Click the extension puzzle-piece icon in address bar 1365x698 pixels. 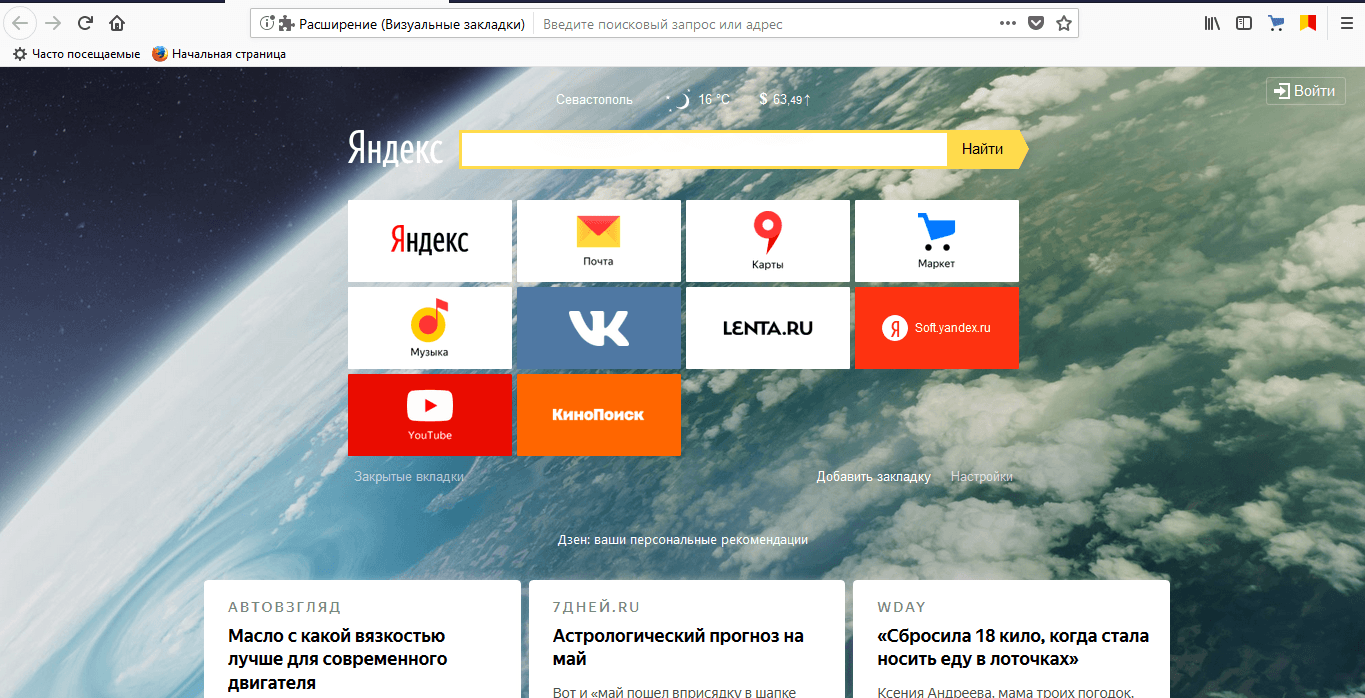(x=287, y=23)
